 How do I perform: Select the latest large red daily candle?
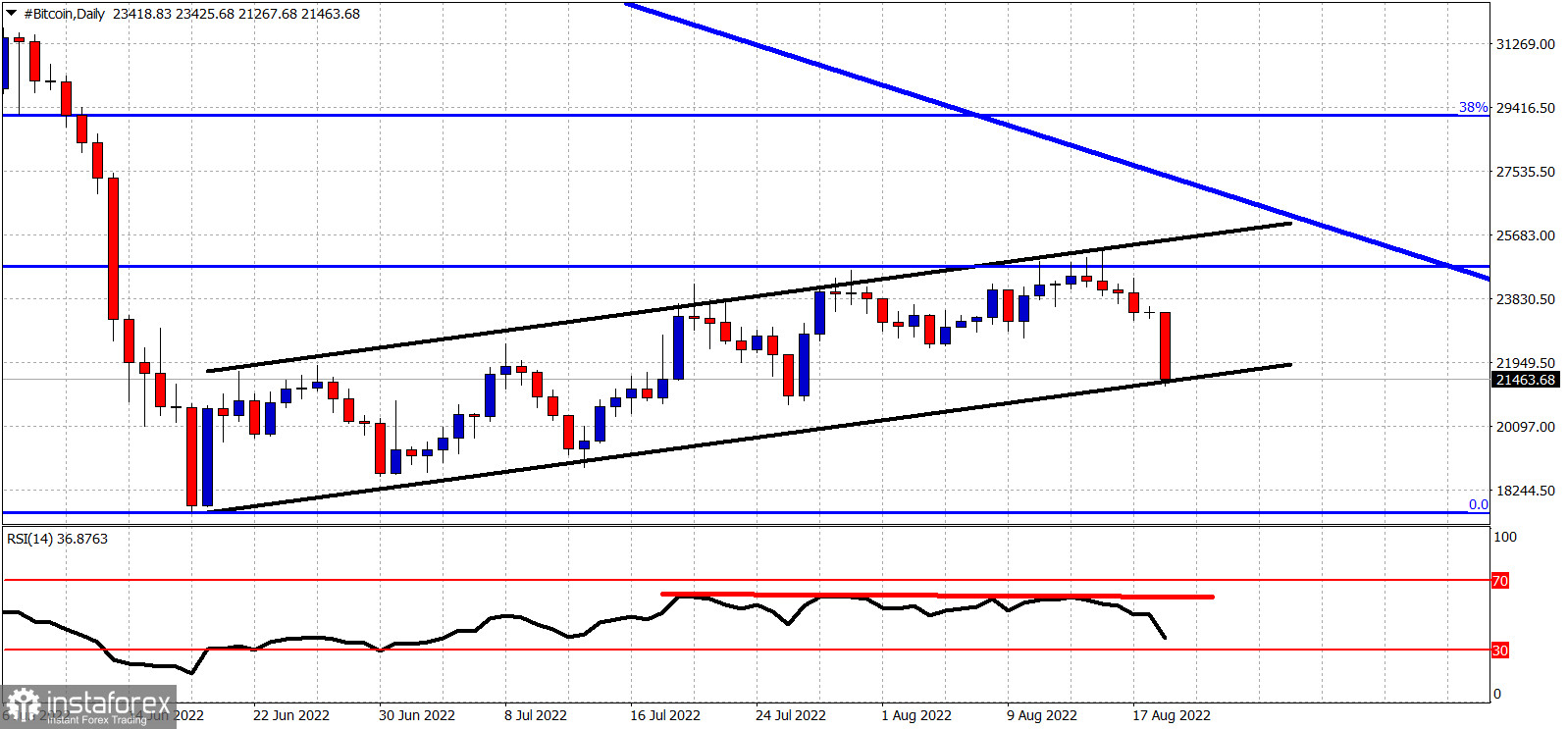coord(1166,346)
